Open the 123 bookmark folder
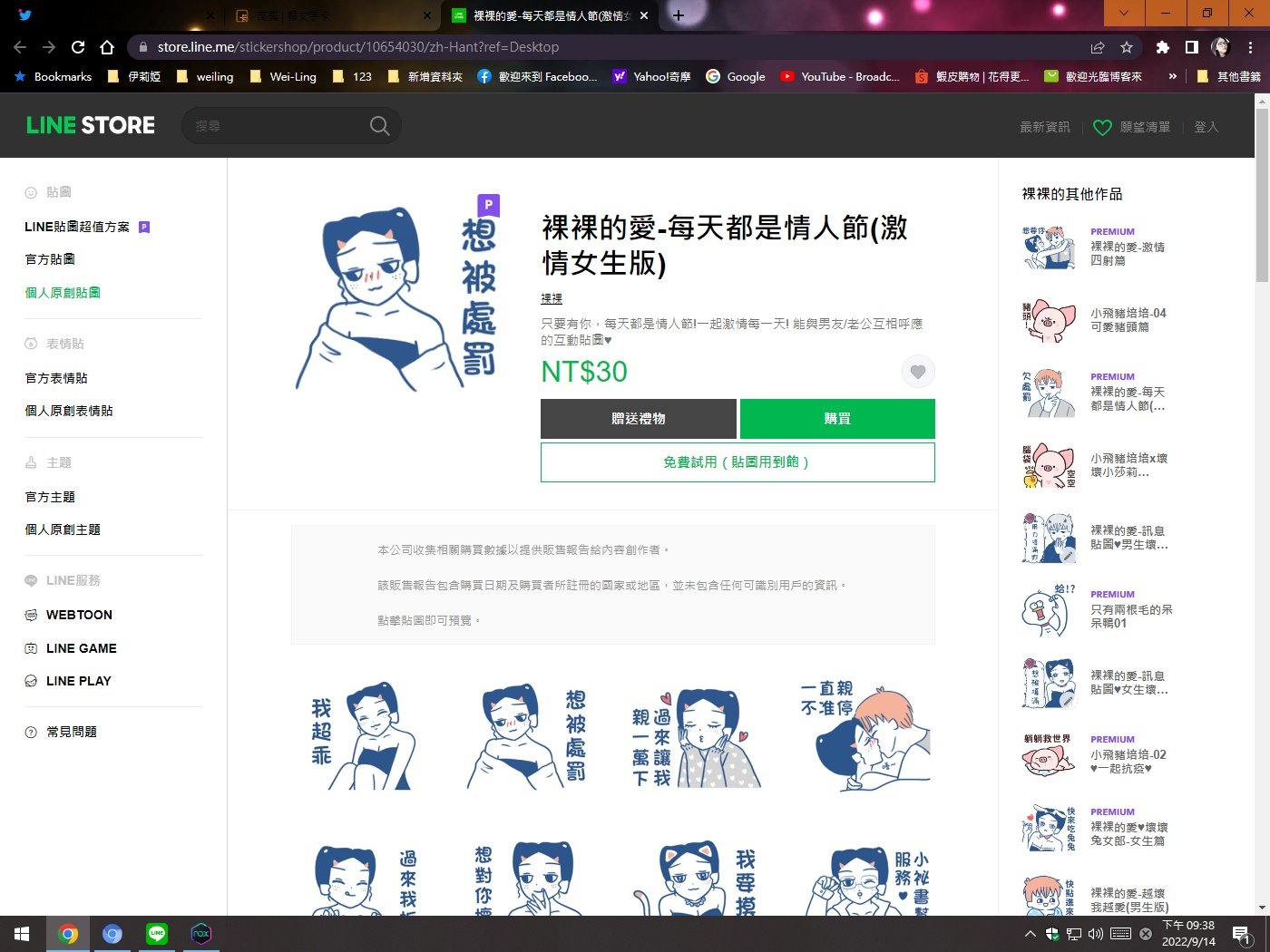 tap(352, 77)
